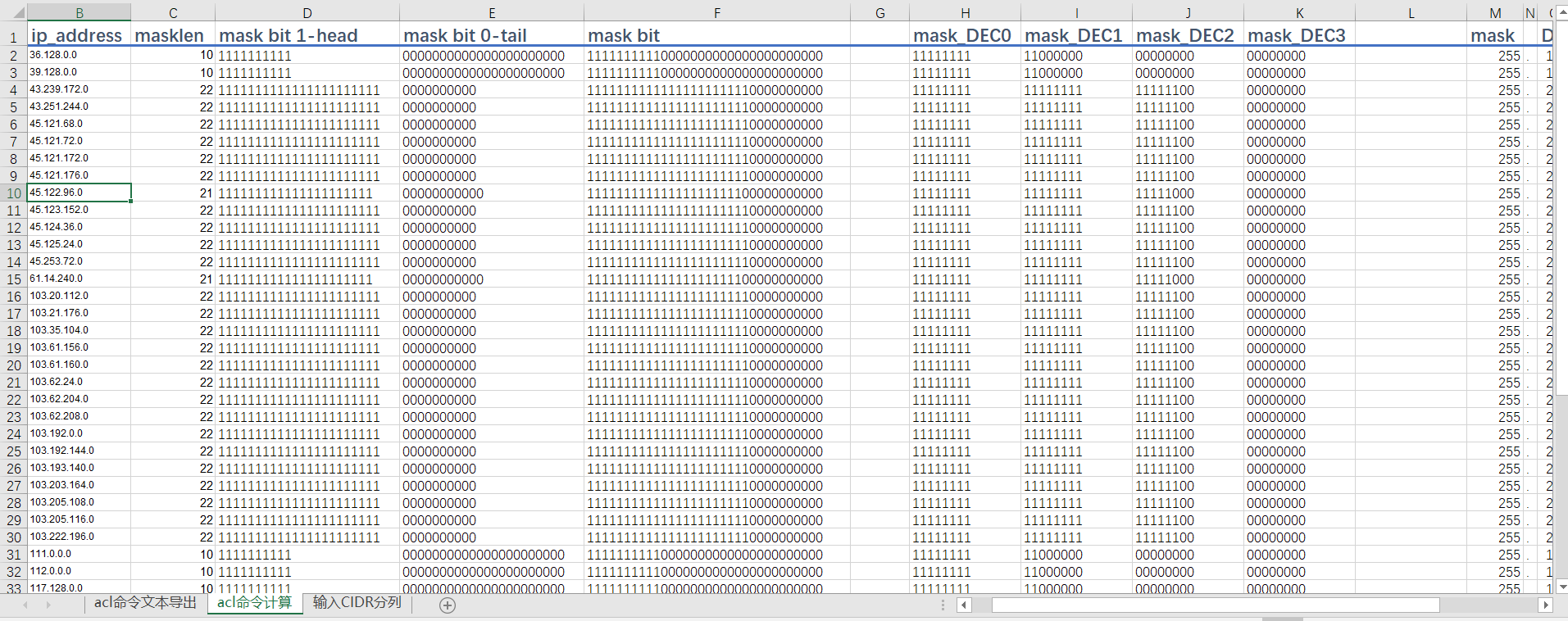Select column B header
Viewport: 1568px width, 621px height.
pyautogui.click(x=79, y=12)
